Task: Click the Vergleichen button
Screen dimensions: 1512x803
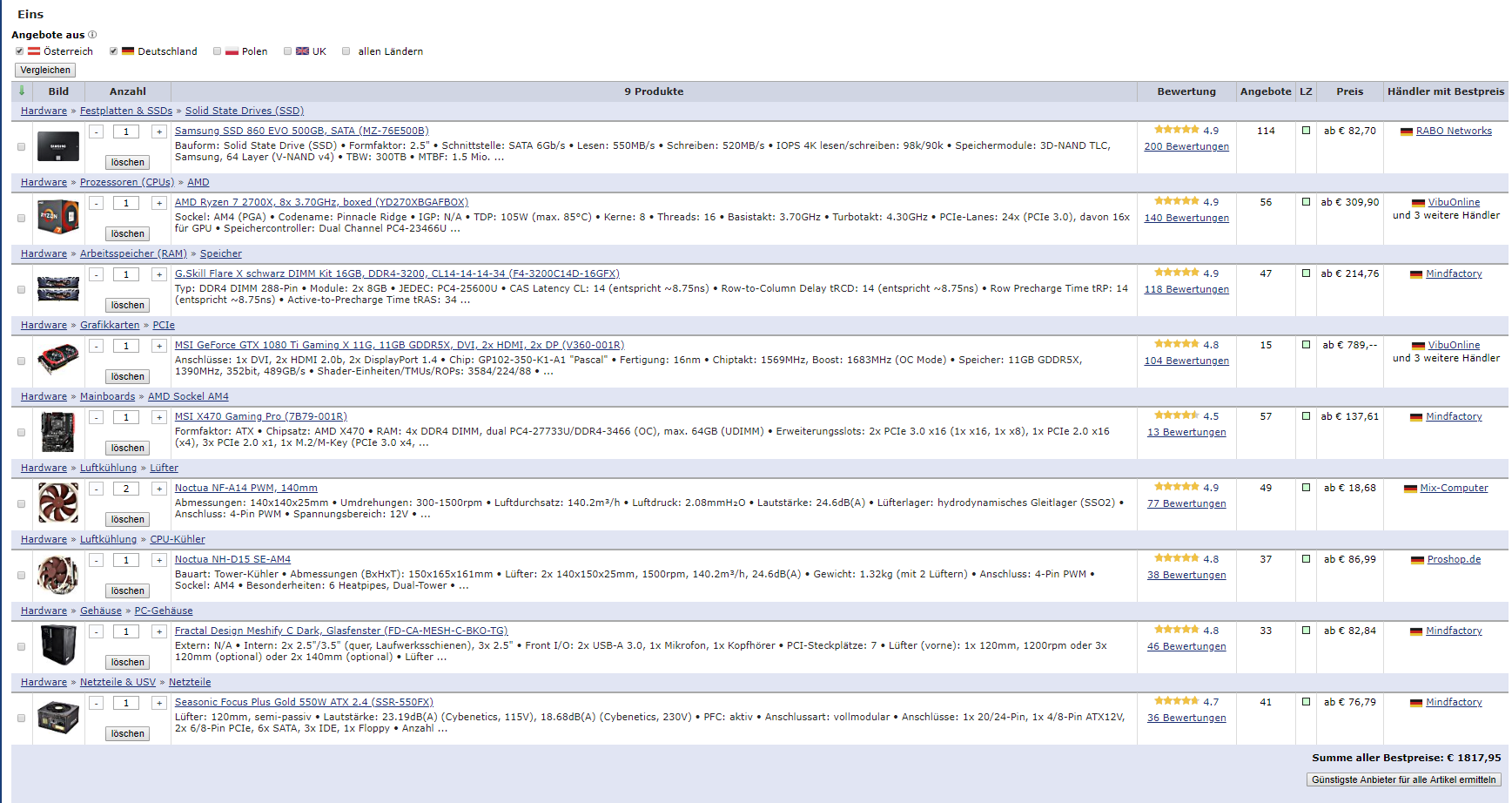Action: pyautogui.click(x=45, y=70)
